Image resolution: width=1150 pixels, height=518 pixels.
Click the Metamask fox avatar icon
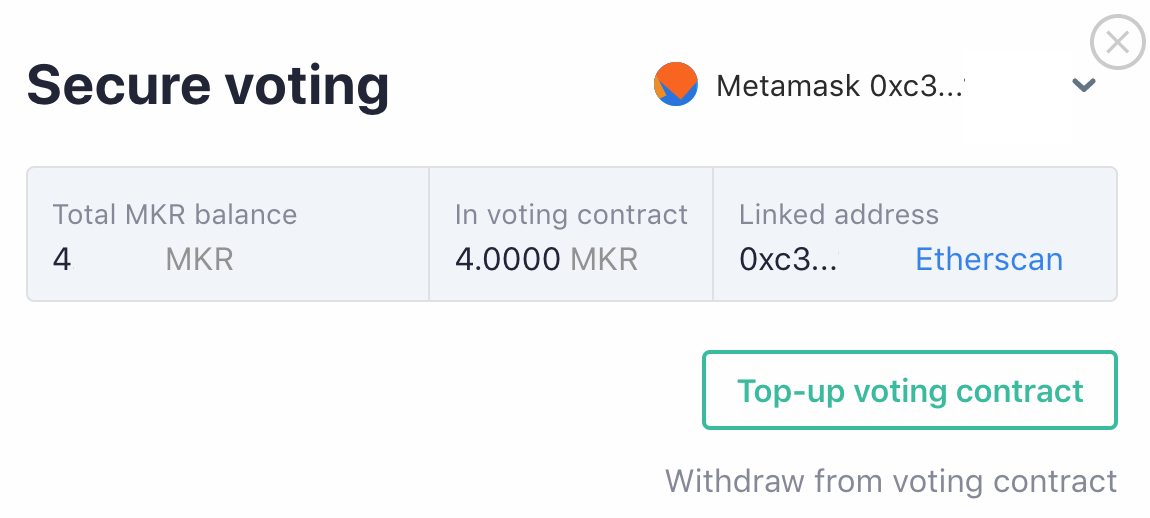[676, 85]
